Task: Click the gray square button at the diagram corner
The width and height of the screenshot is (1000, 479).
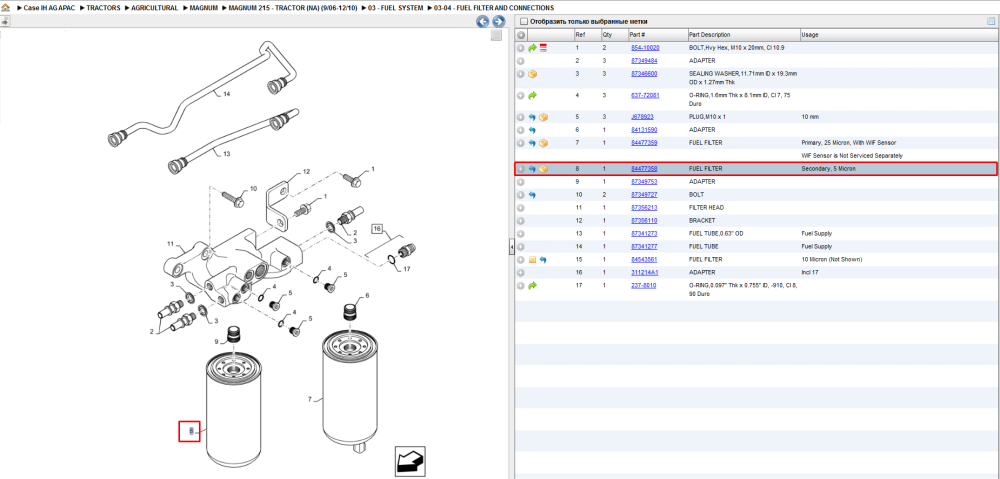Action: [x=496, y=36]
